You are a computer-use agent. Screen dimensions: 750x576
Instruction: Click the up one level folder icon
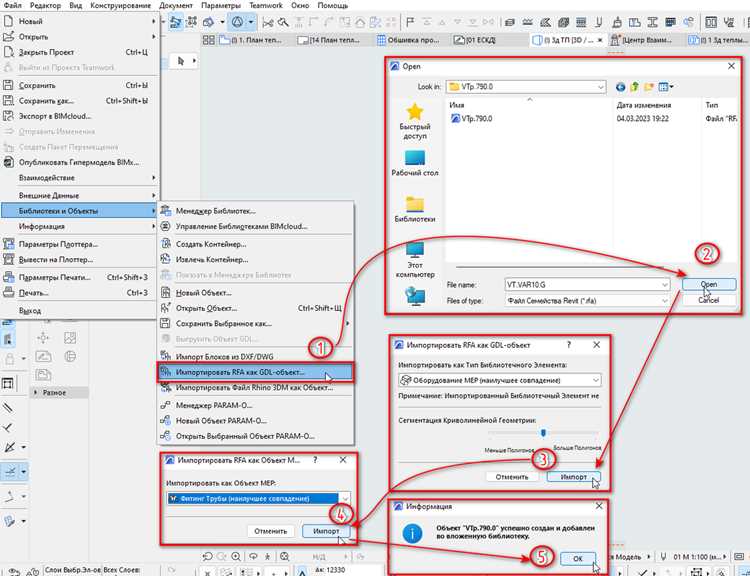(x=635, y=87)
